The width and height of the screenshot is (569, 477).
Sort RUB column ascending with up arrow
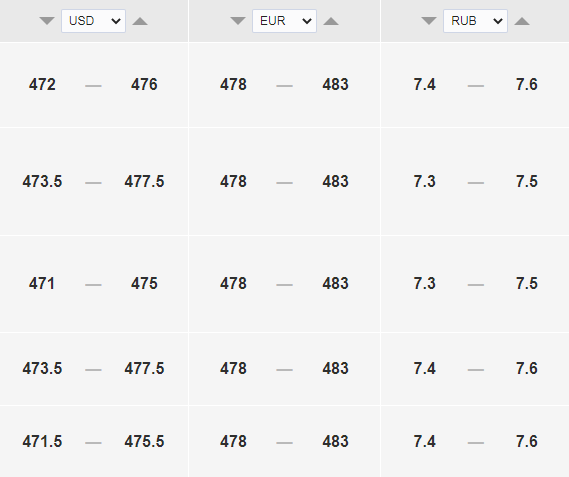(x=522, y=21)
